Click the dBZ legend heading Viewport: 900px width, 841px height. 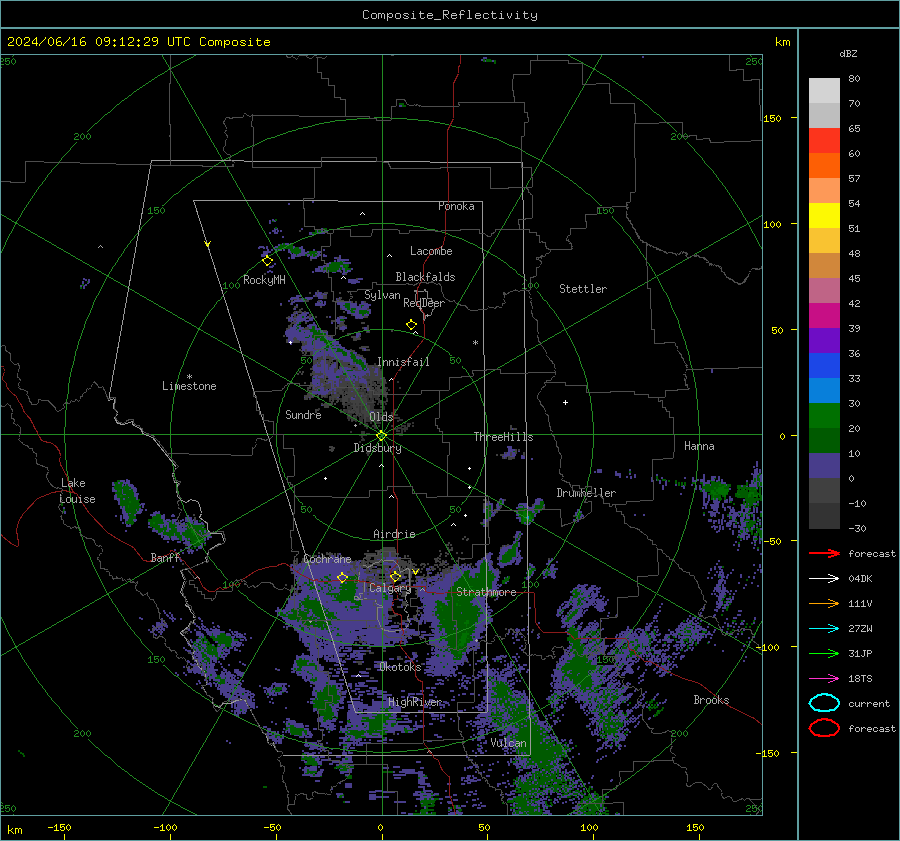[x=848, y=53]
